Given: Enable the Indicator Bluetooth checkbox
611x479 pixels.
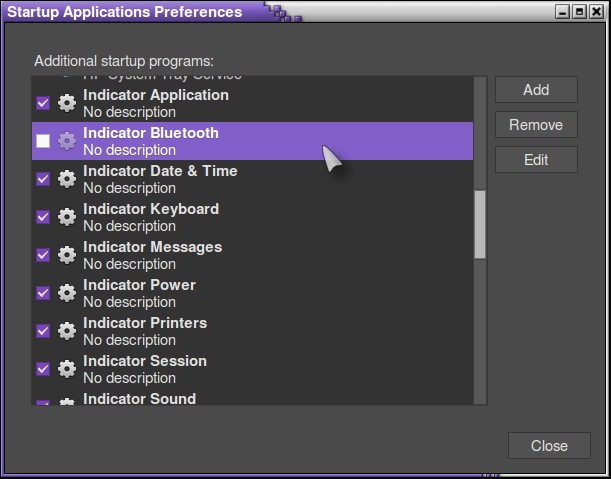Looking at the screenshot, I should 43,141.
